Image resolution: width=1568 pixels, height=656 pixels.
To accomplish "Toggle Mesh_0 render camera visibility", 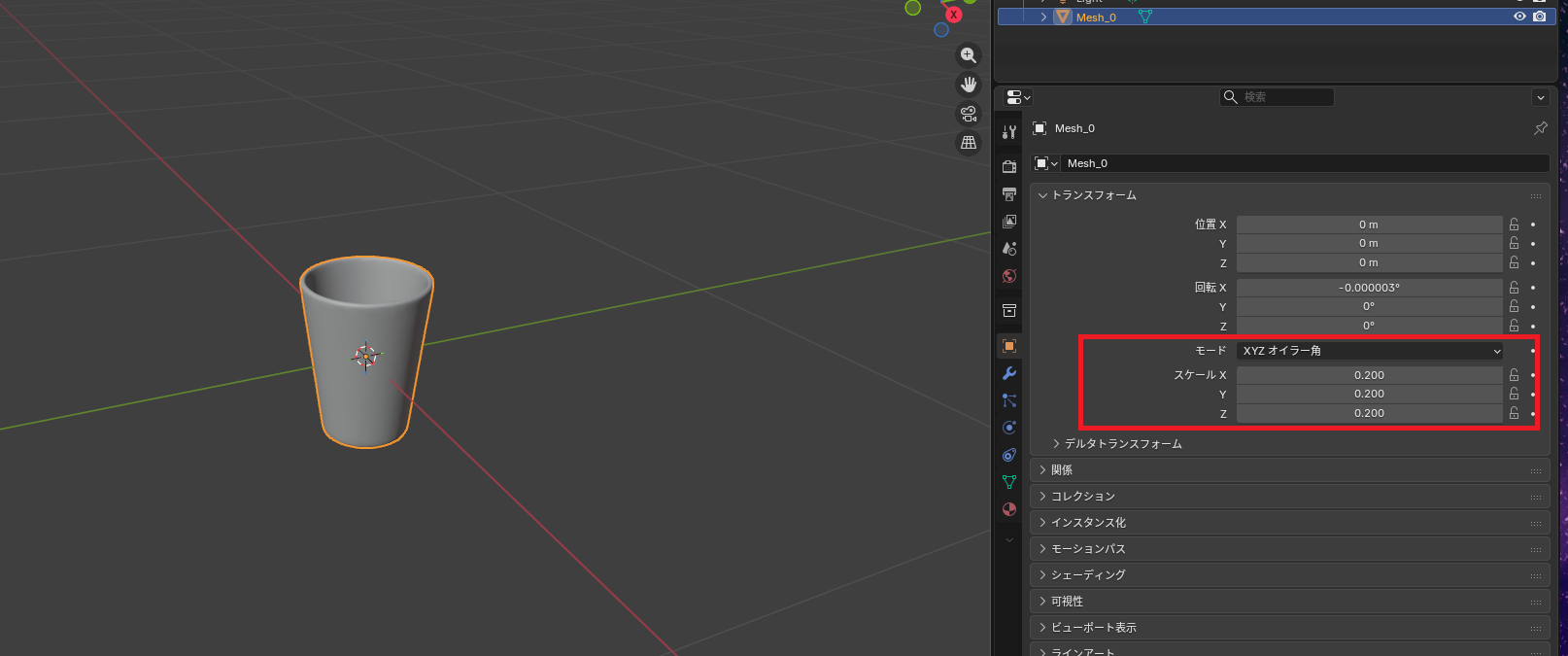I will click(1540, 17).
